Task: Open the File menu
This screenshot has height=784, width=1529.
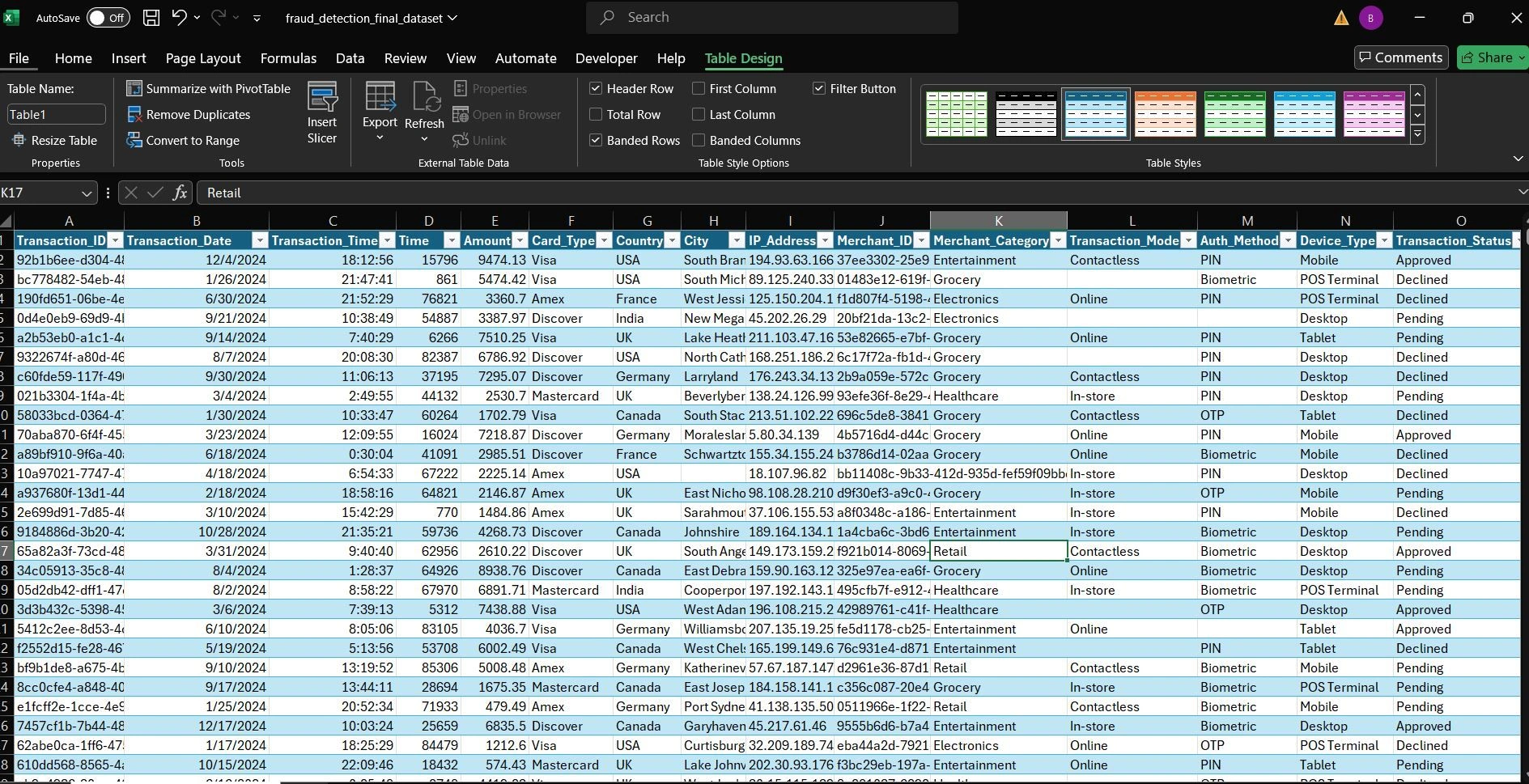Action: click(19, 58)
